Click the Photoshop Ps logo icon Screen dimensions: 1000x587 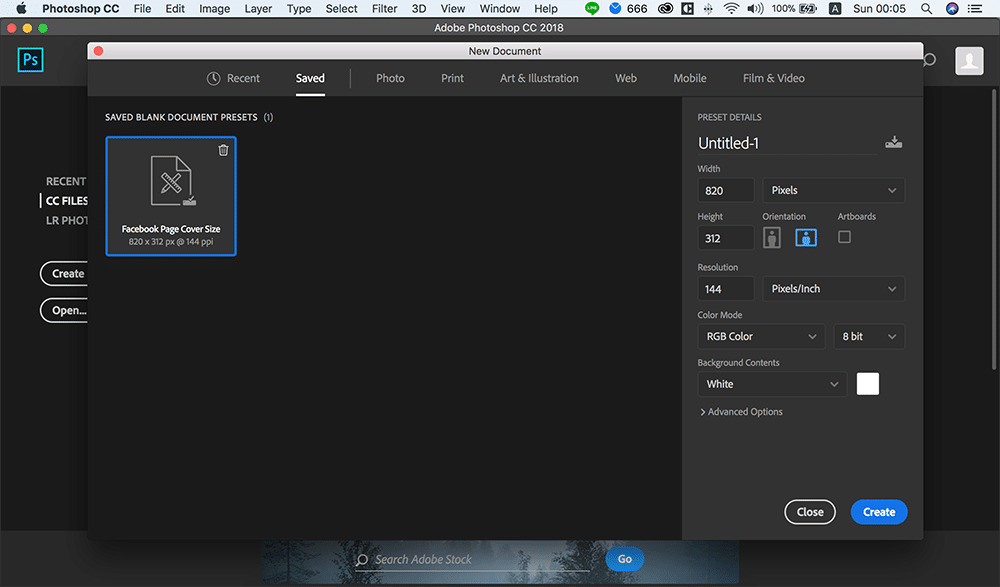coord(31,60)
